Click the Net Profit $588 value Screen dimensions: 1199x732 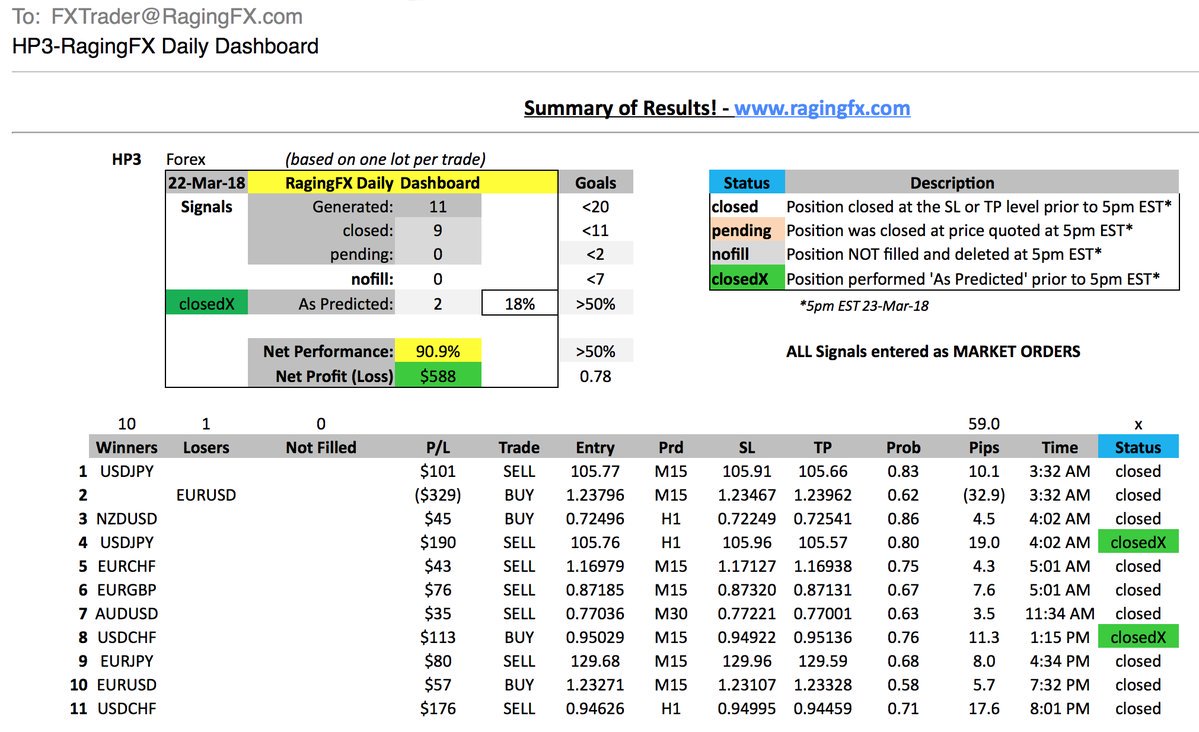click(437, 376)
